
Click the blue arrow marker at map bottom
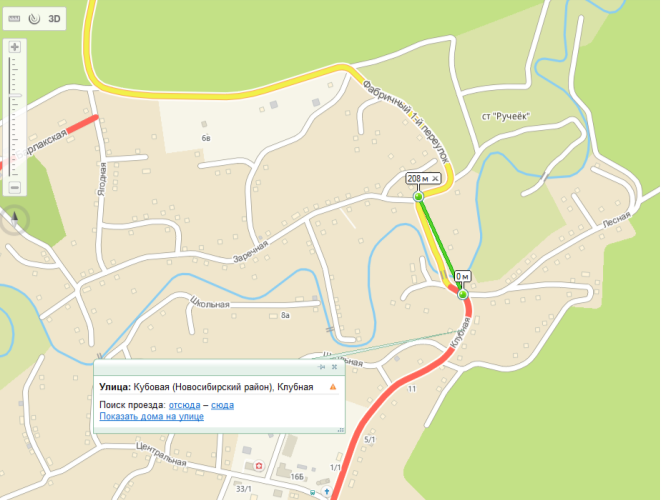pos(327,491)
